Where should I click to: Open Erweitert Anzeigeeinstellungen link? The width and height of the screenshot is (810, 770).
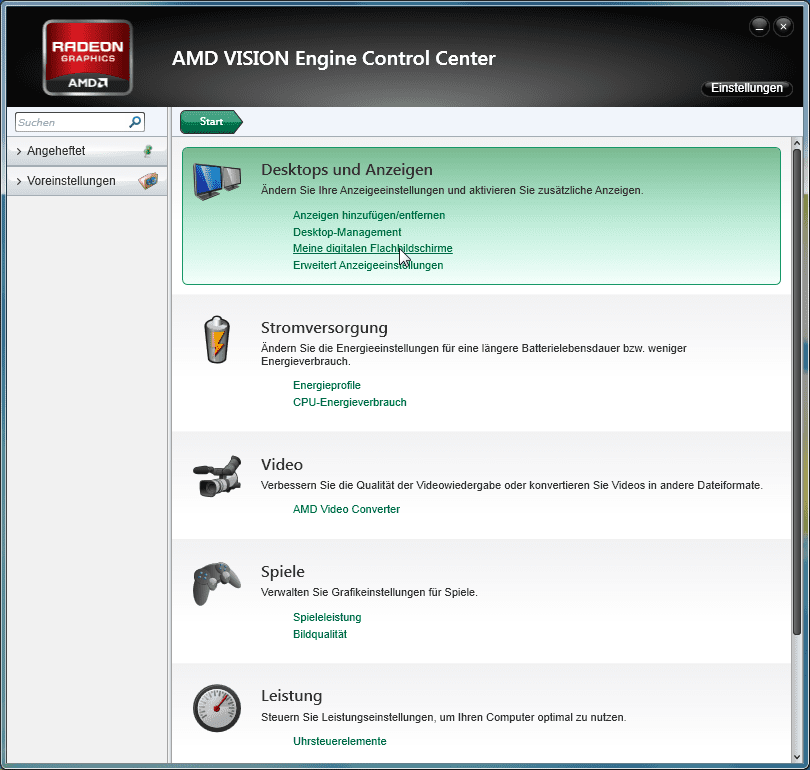368,265
